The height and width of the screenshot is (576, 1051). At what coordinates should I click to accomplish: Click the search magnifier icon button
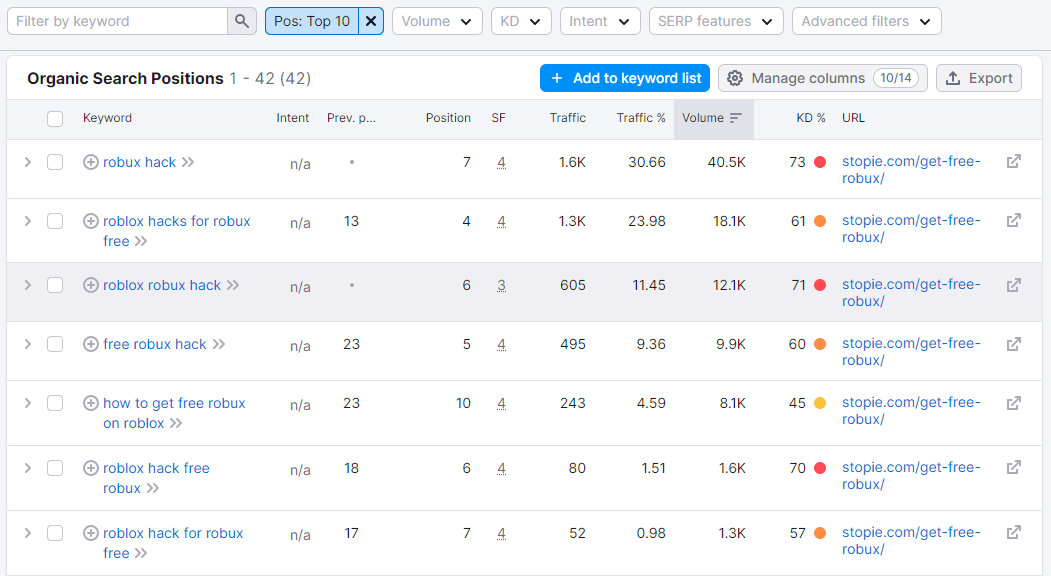click(x=242, y=21)
